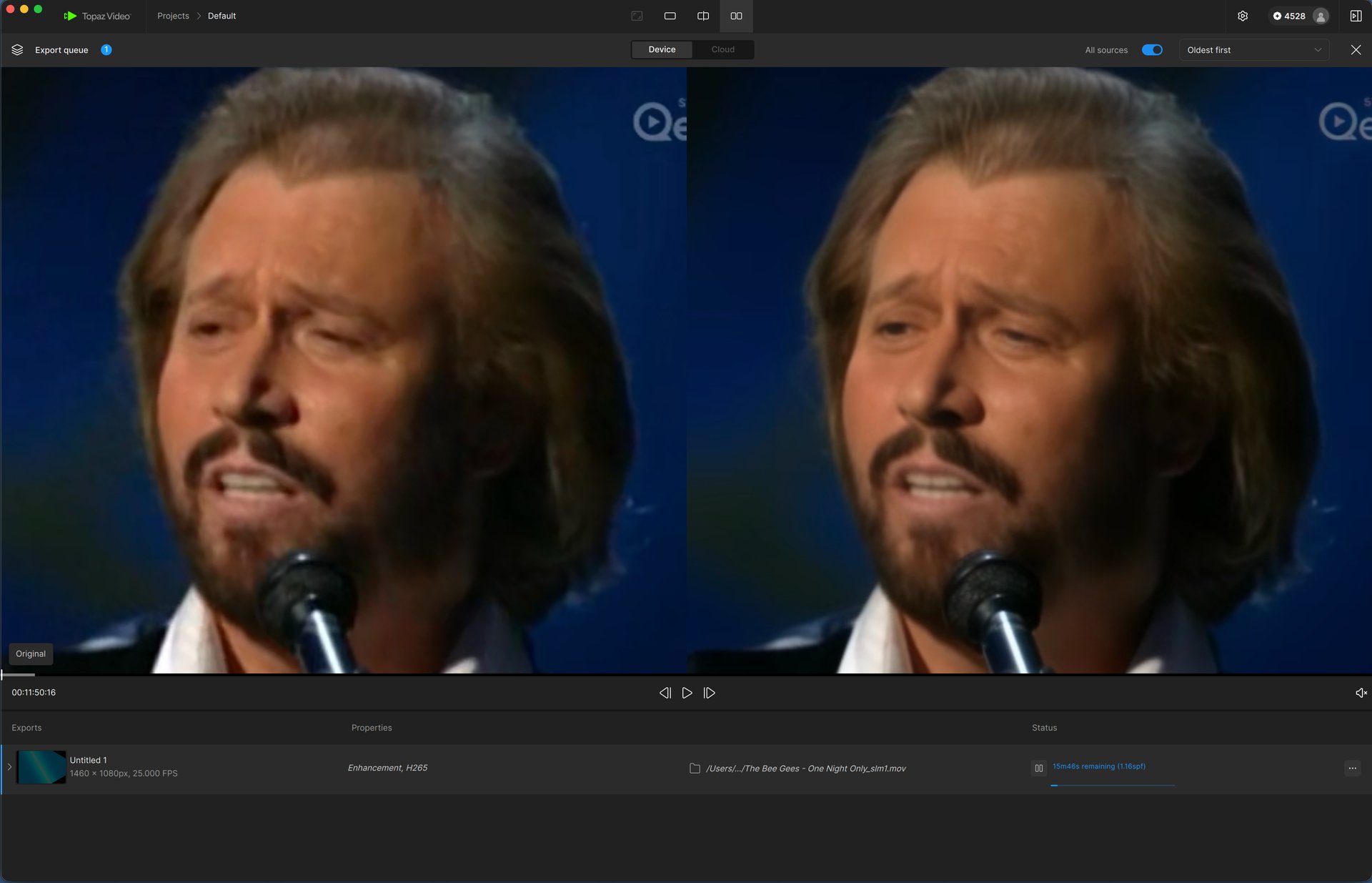Screen dimensions: 1372x883
Task: Select the split view compare icon
Action: click(x=703, y=16)
